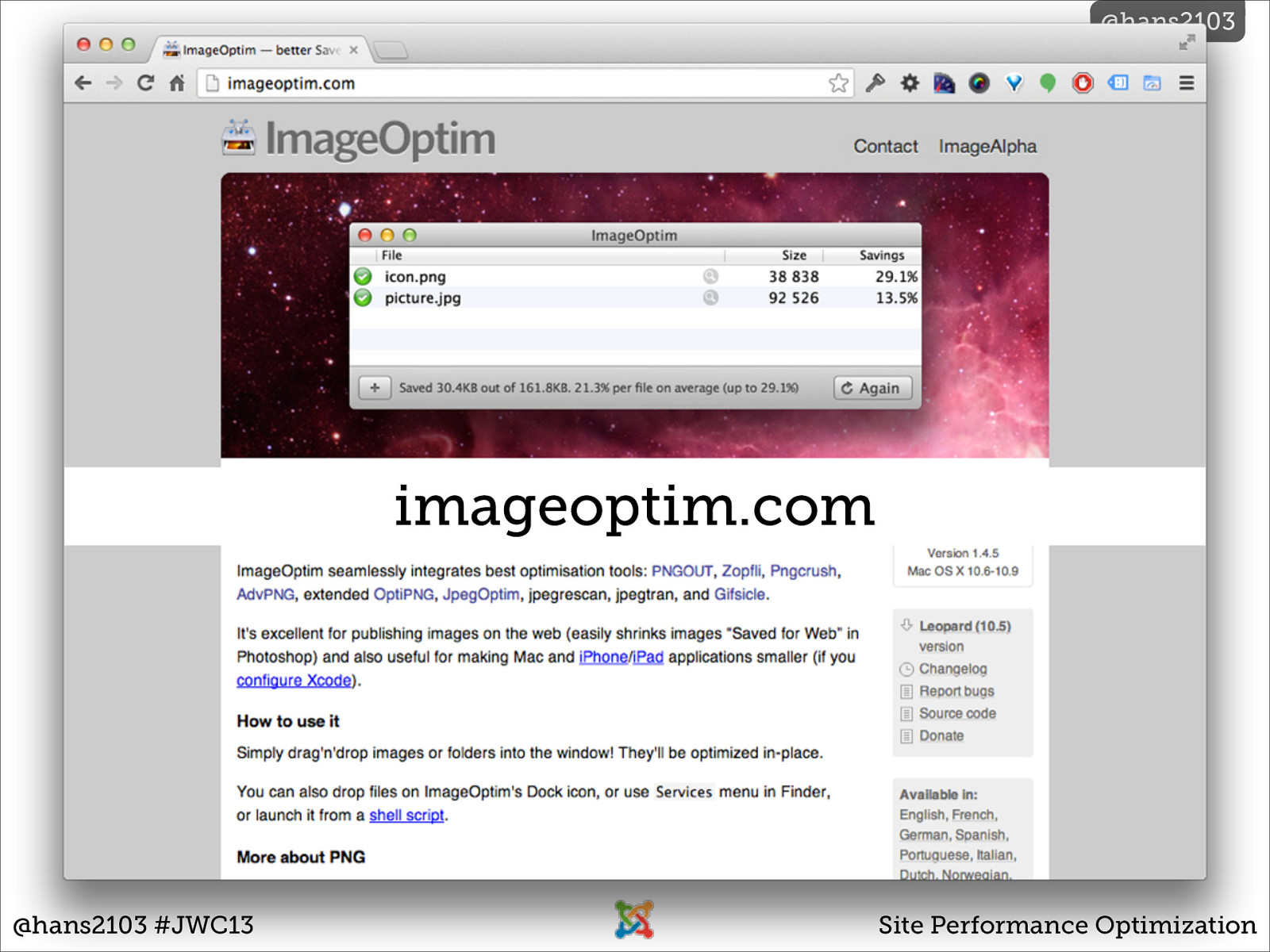The image size is (1270, 952).
Task: Bookmark the page with the star icon
Action: click(x=838, y=83)
